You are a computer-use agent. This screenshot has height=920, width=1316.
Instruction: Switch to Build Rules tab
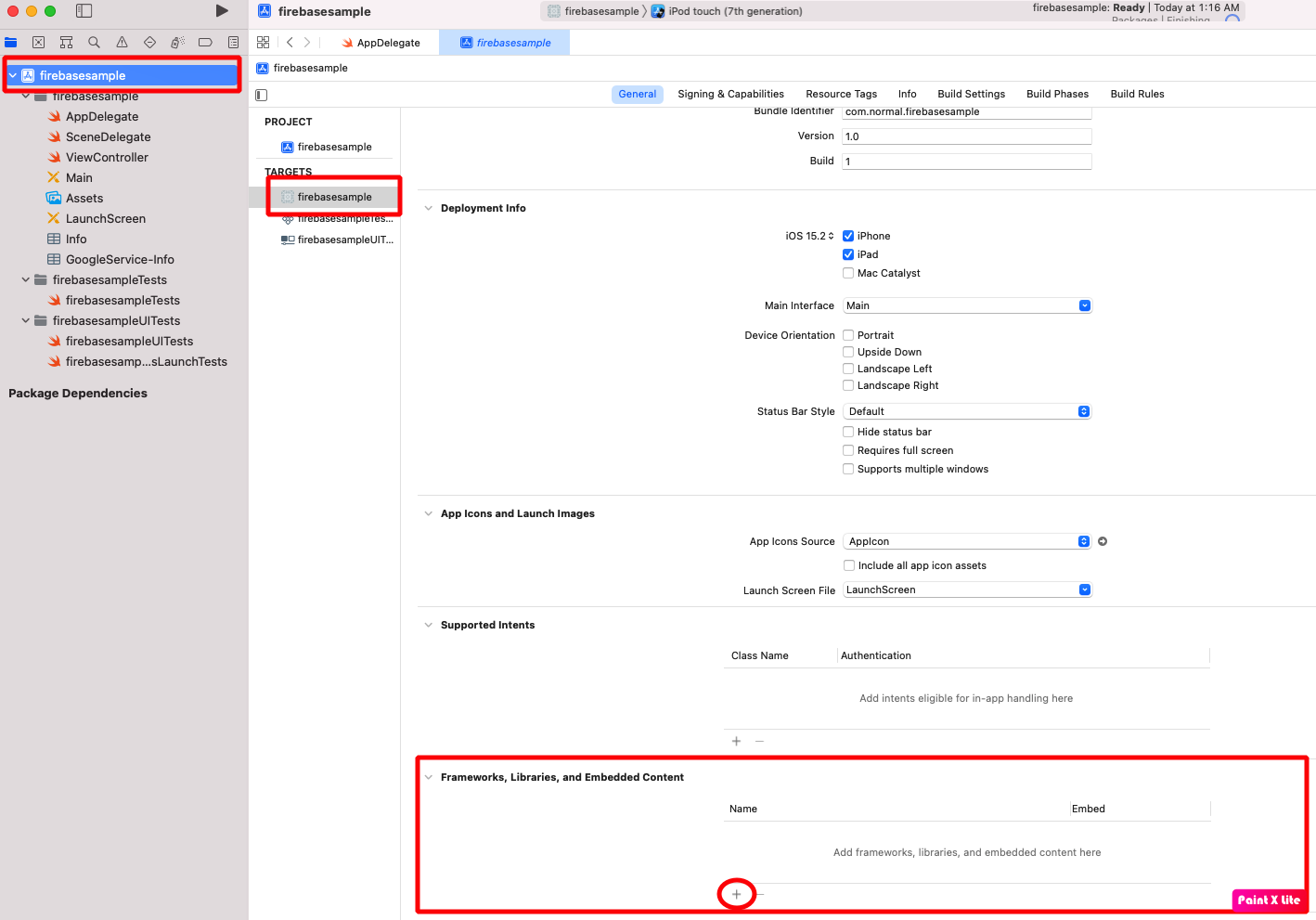pyautogui.click(x=1137, y=94)
